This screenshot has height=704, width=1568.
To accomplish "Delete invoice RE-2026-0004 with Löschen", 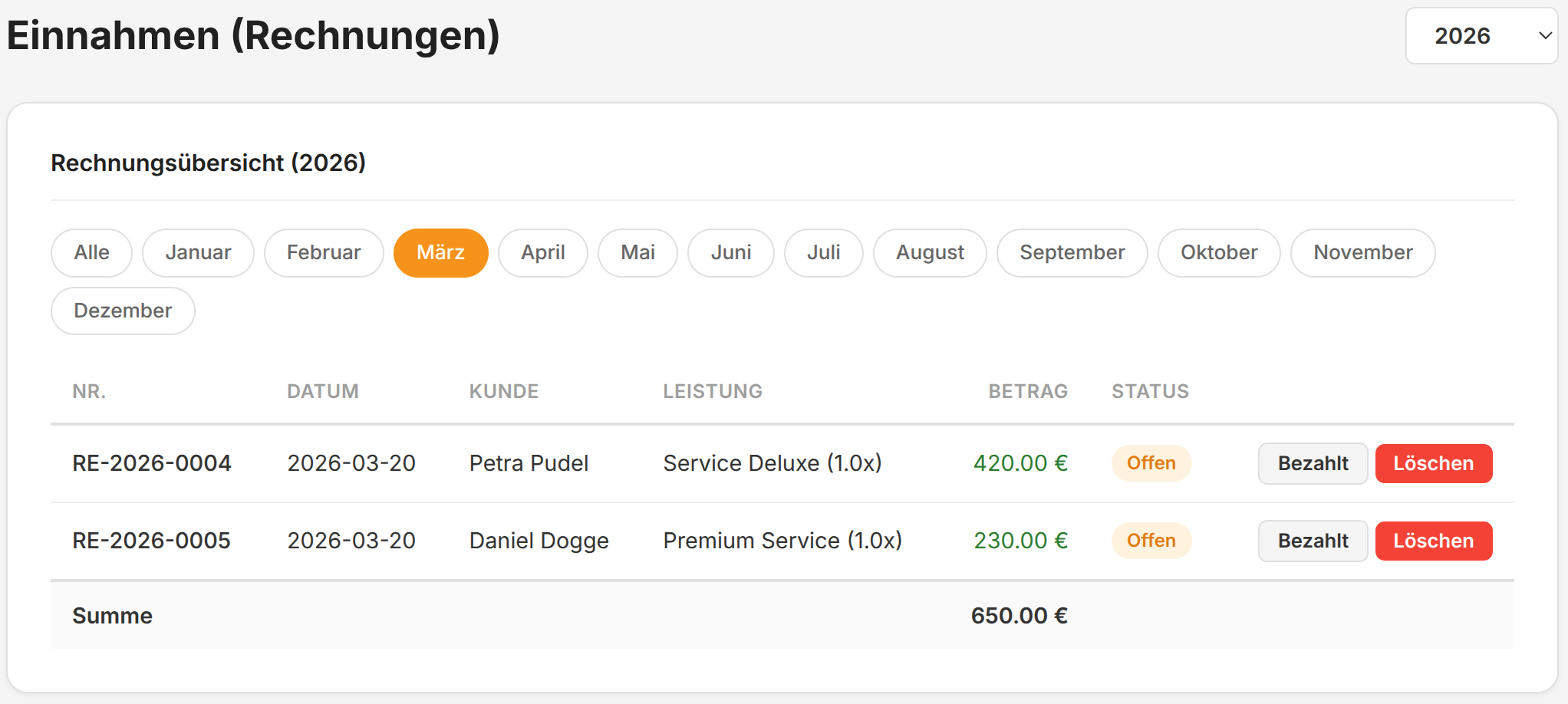I will (1433, 464).
